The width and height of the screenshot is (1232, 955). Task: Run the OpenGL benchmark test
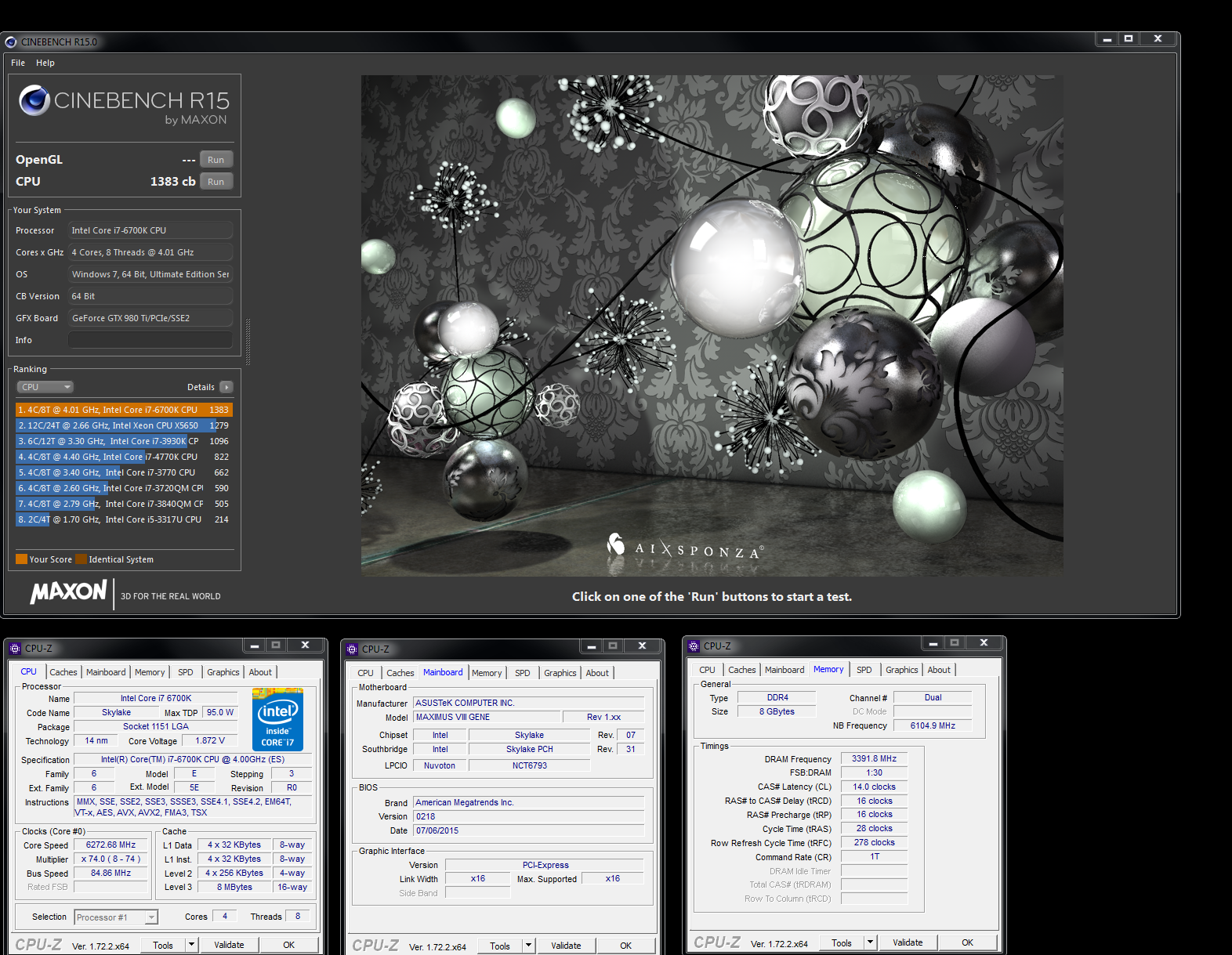[x=216, y=160]
